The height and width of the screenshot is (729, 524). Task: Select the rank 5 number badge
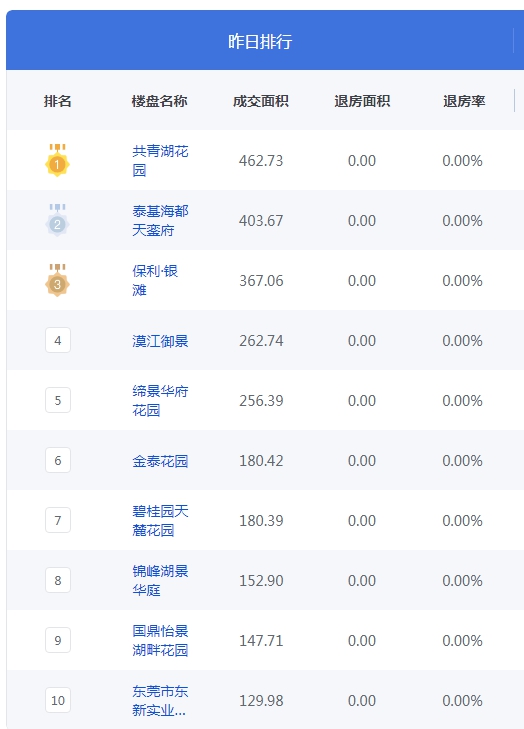pos(58,400)
